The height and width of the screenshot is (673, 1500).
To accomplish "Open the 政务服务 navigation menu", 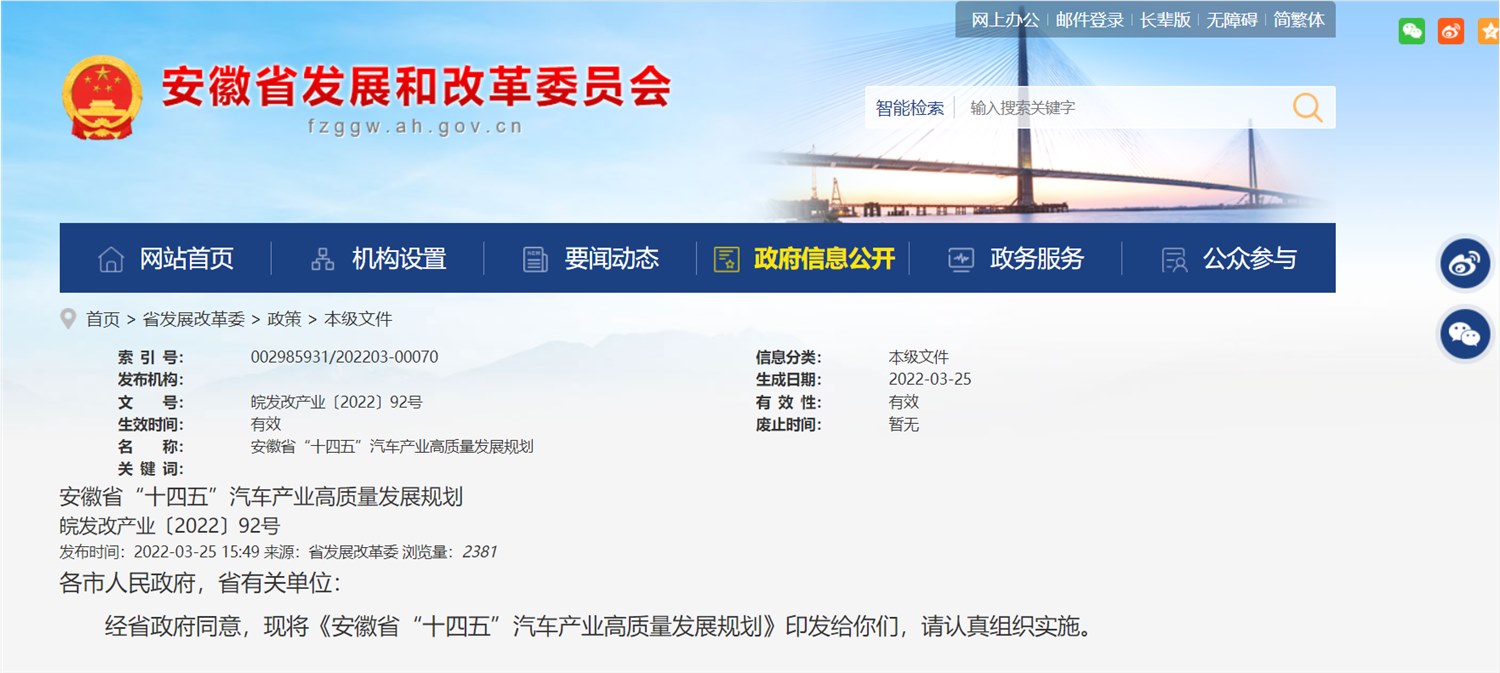I will pos(1035,258).
